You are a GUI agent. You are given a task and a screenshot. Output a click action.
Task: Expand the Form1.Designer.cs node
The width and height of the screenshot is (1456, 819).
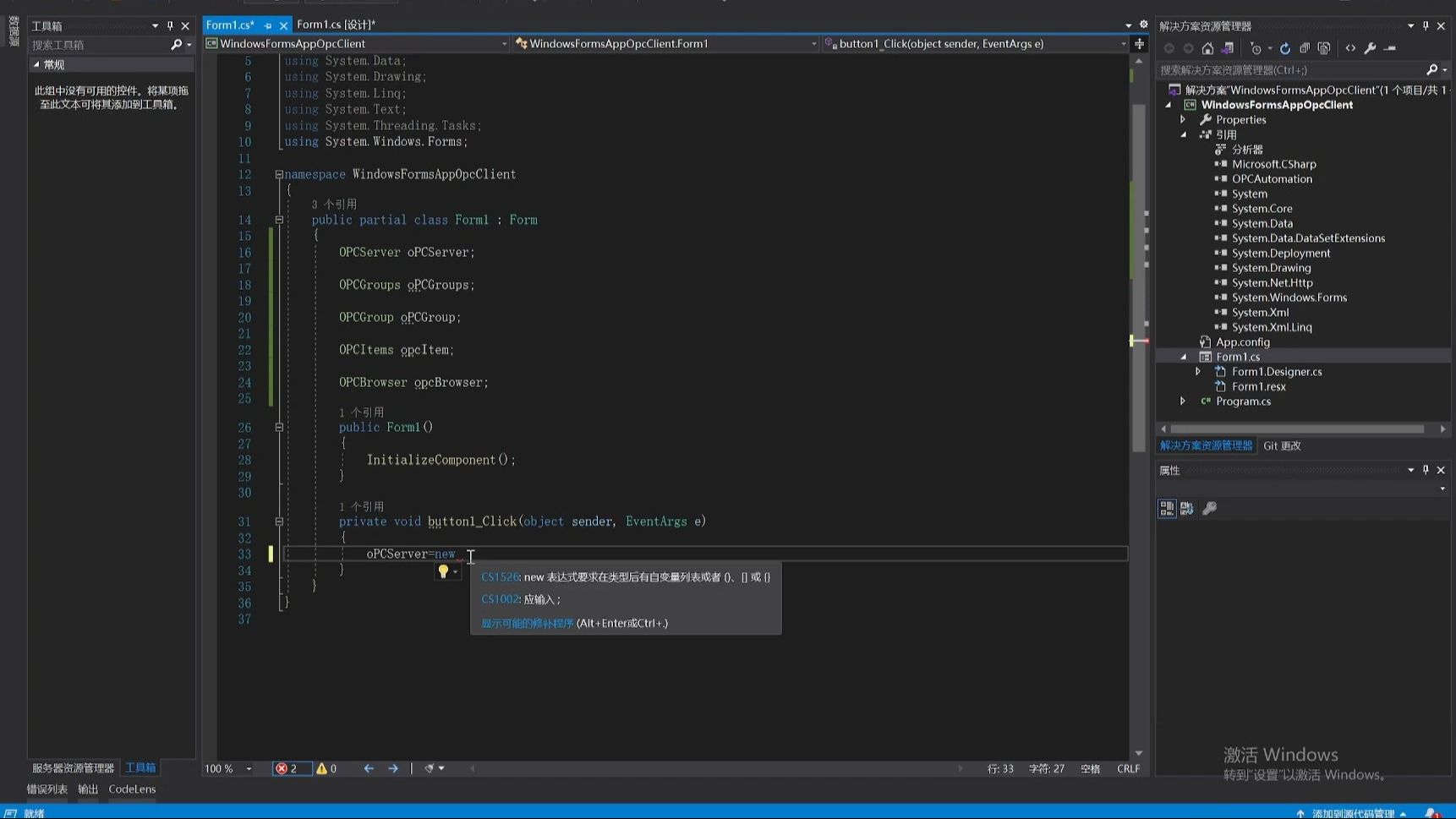[x=1198, y=372]
